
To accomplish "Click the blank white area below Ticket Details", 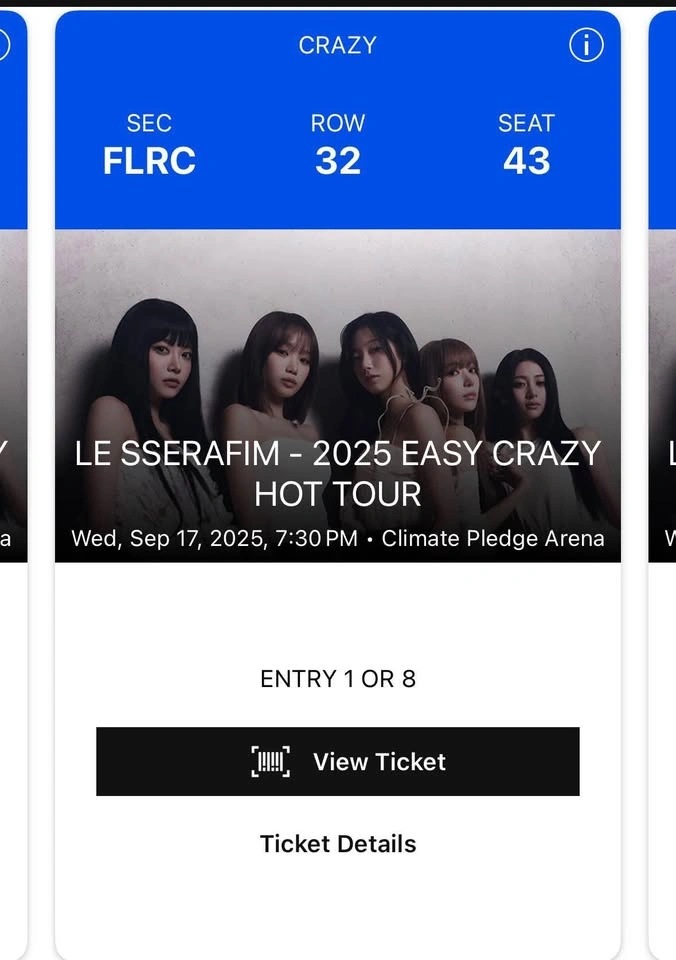I will click(x=338, y=910).
